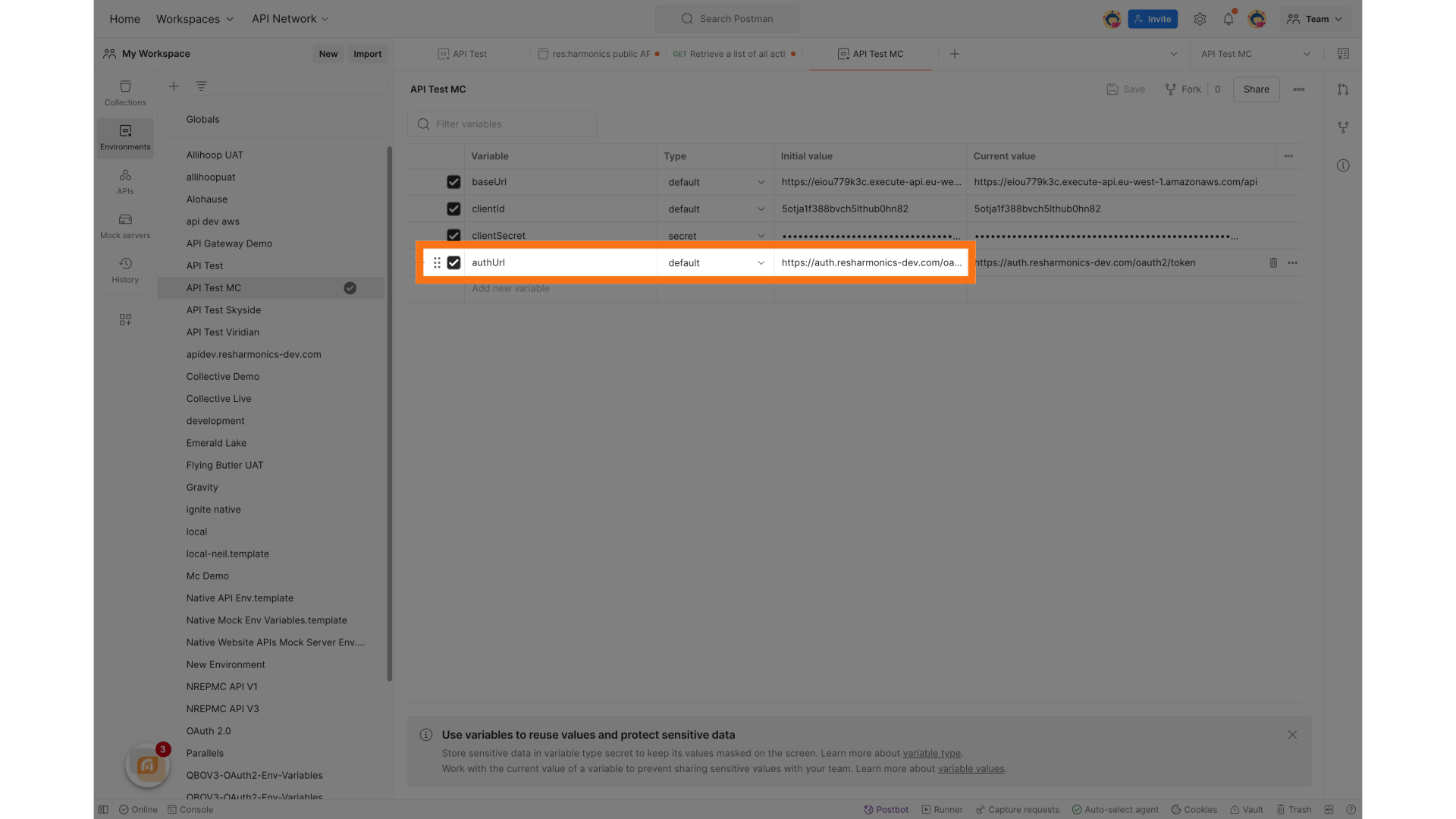Open Runner in the status bar
Image resolution: width=1456 pixels, height=819 pixels.
tap(942, 810)
